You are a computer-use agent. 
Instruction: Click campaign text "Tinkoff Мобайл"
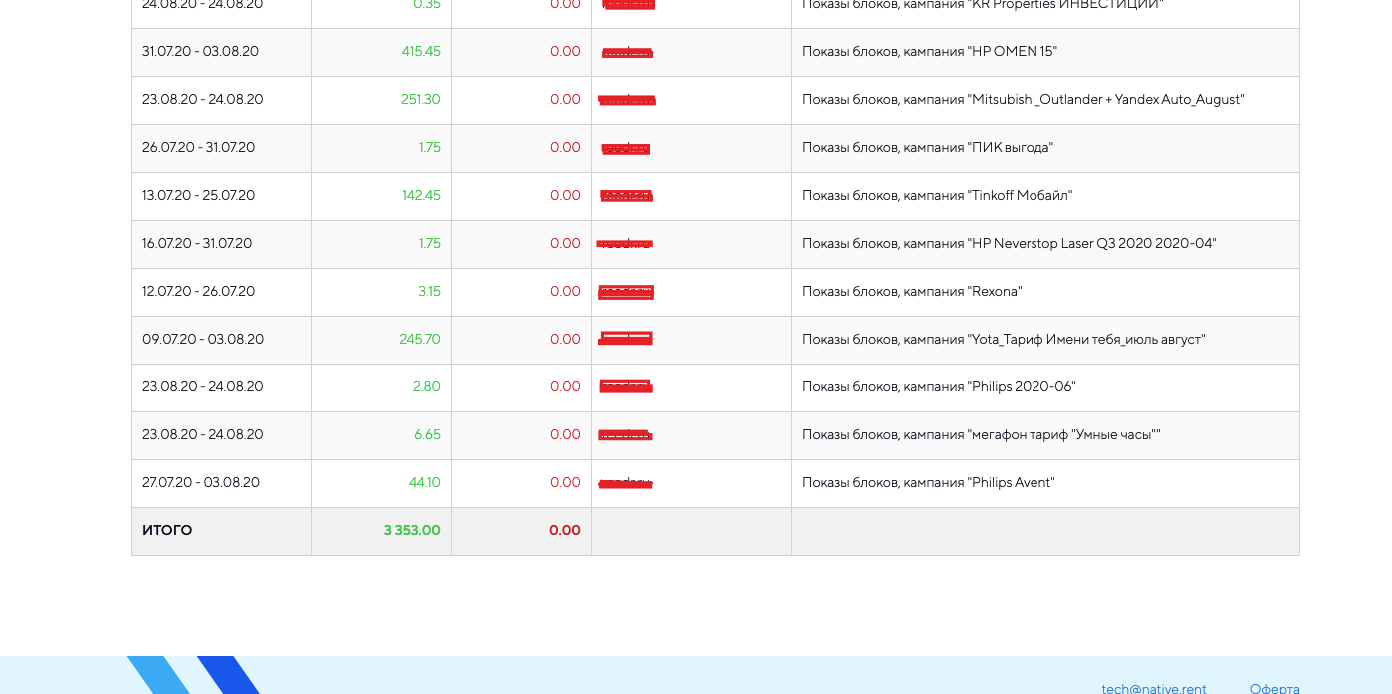pos(1020,195)
